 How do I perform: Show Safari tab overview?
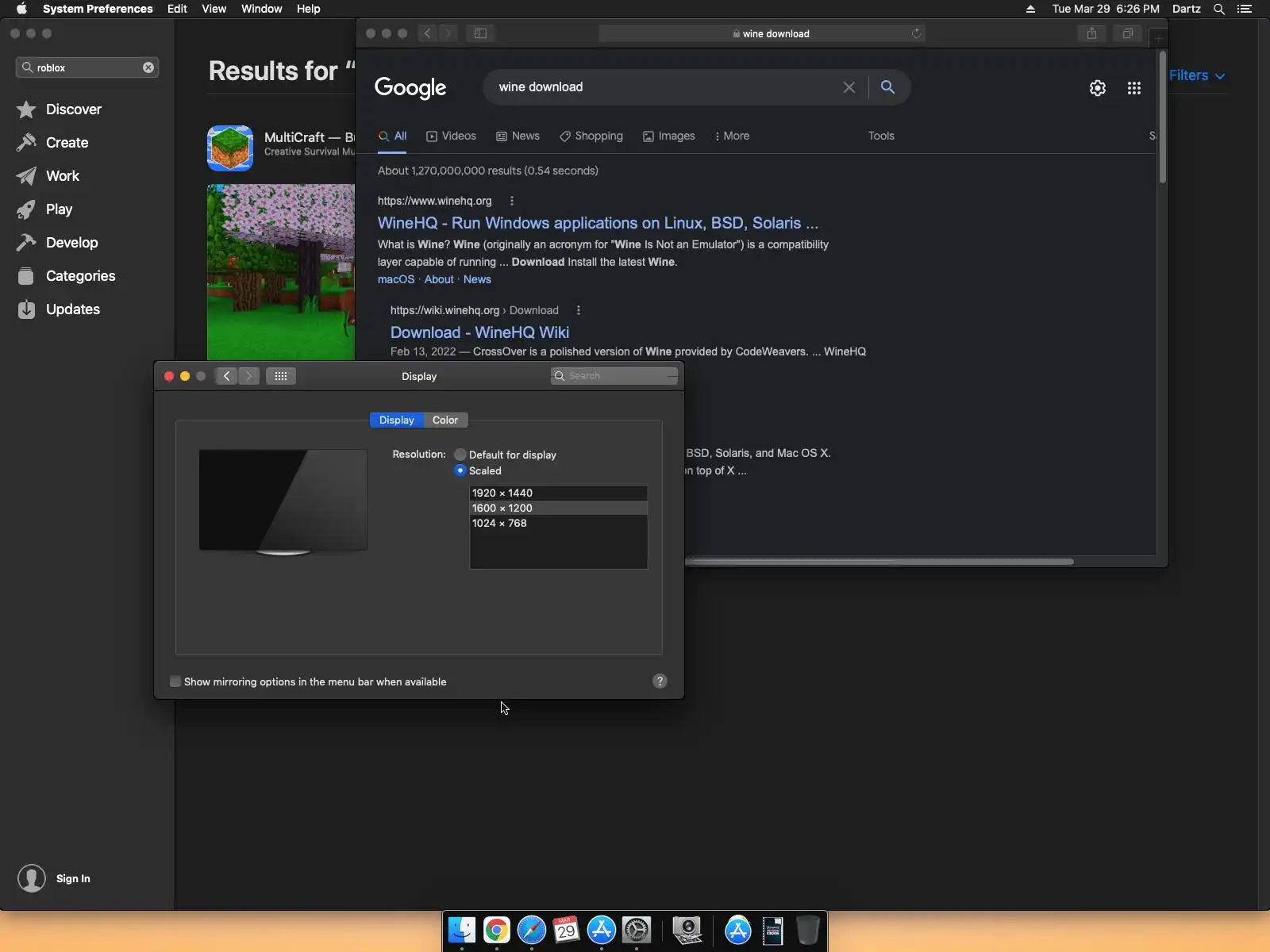pos(1127,33)
